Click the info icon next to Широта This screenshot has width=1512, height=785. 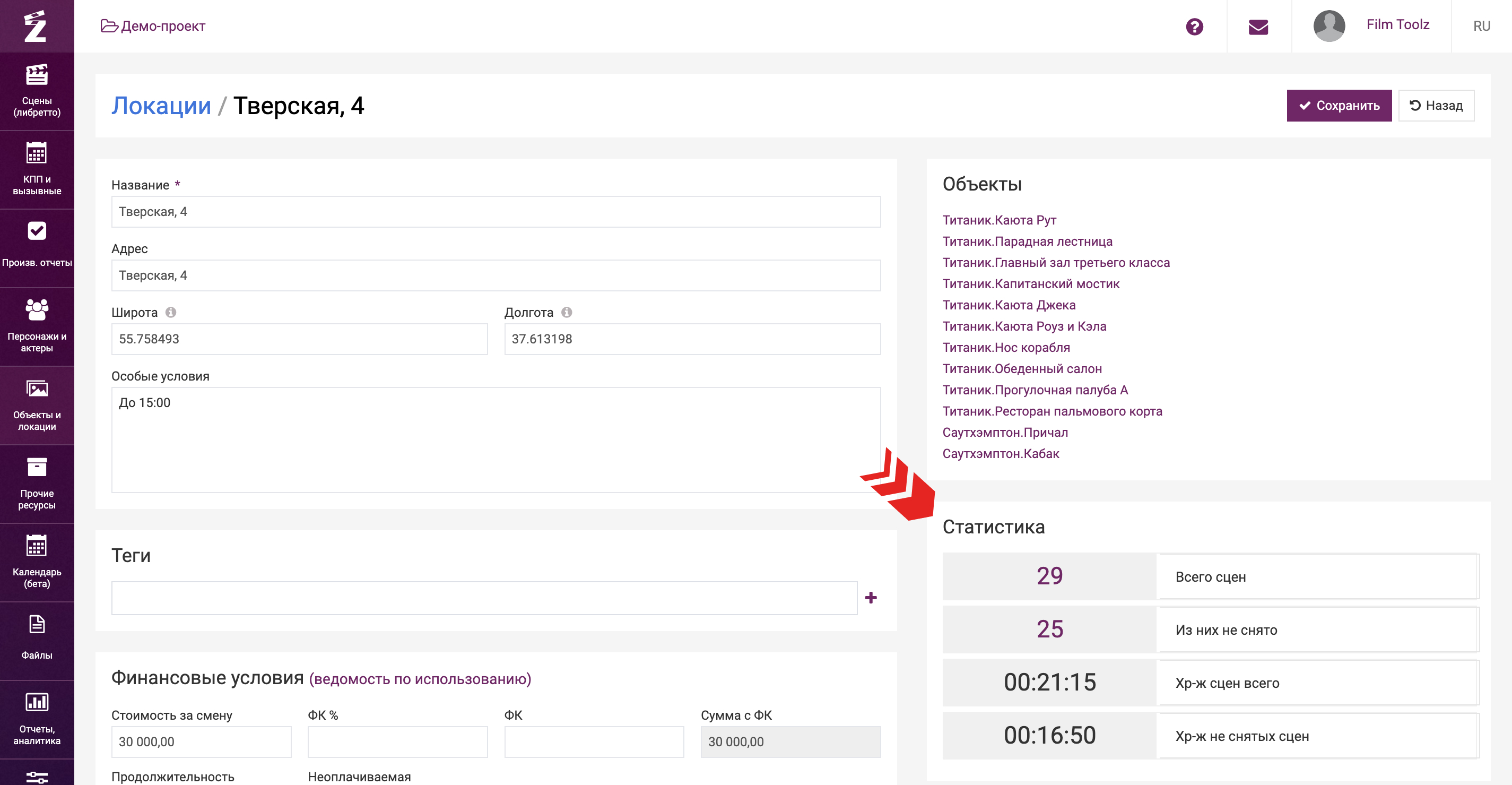[x=170, y=313]
